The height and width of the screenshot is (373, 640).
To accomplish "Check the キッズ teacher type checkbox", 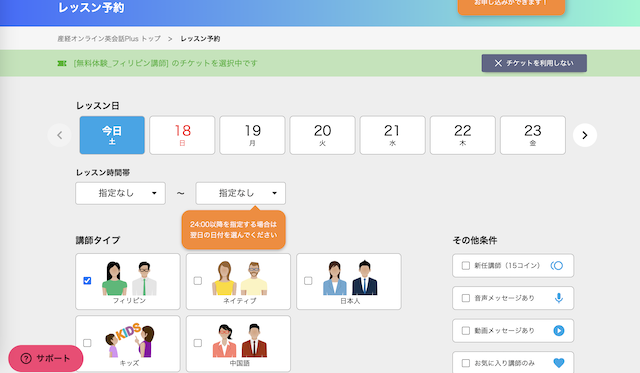I will pyautogui.click(x=87, y=343).
